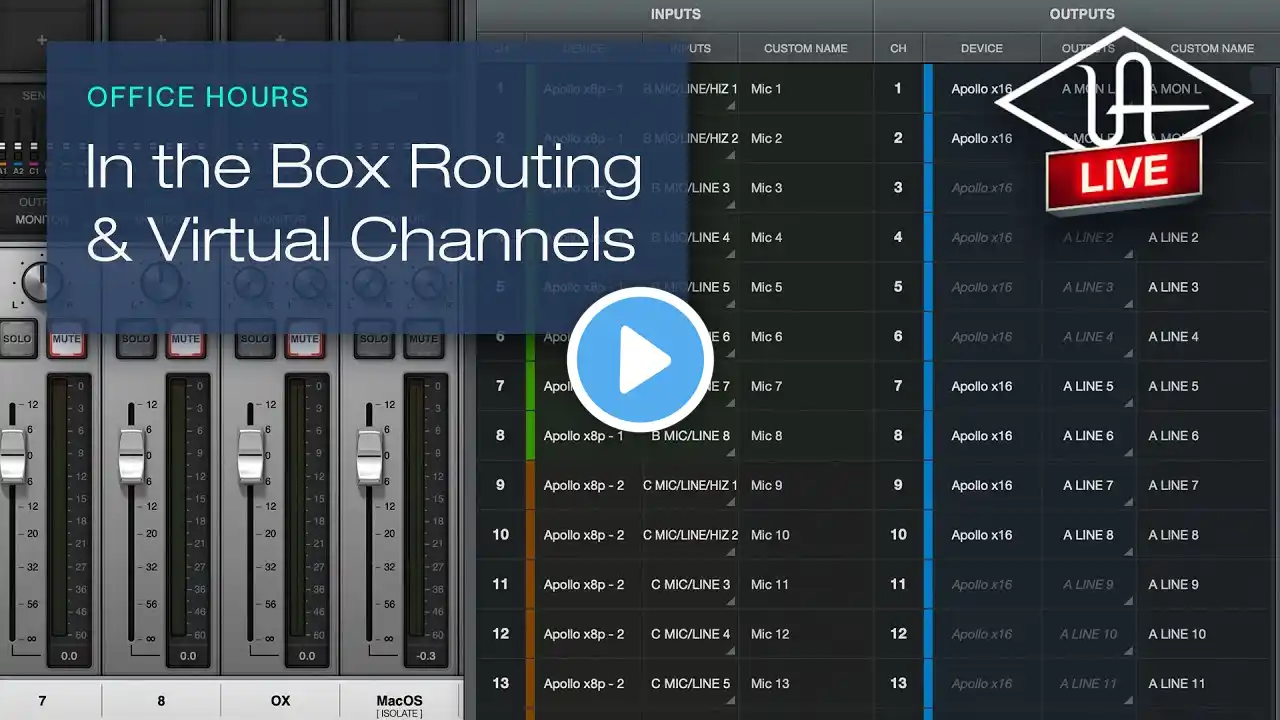Viewport: 1280px width, 720px height.
Task: Mute the MacOS channel
Action: coord(423,339)
